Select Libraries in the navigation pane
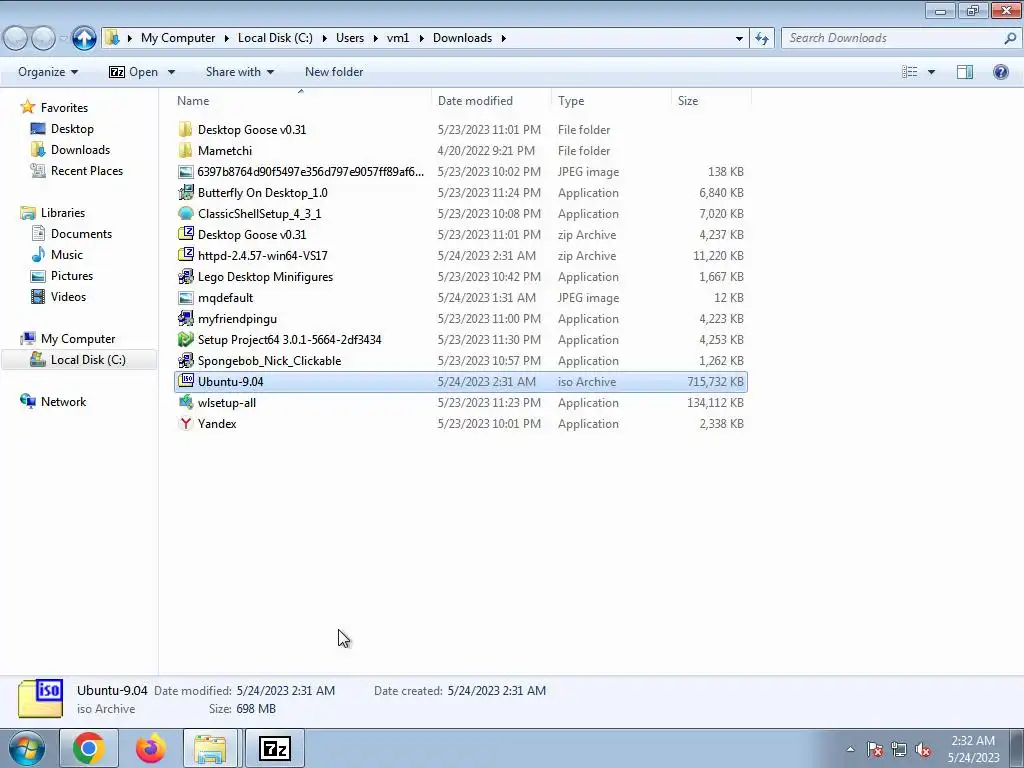 [63, 212]
